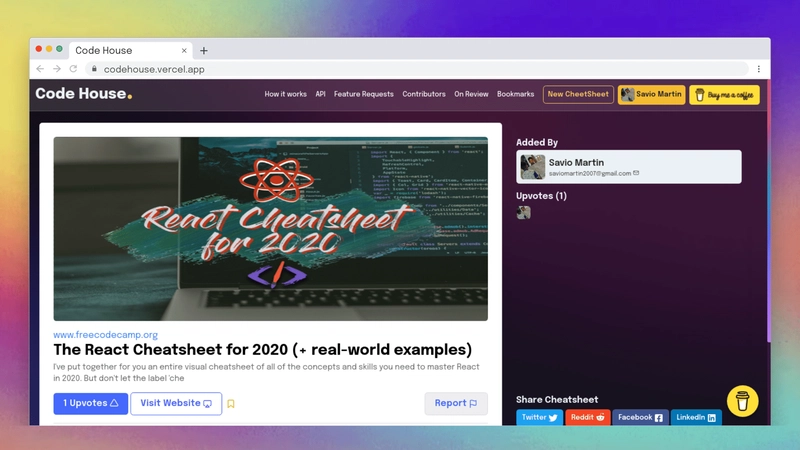Go to Bookmarks in the navbar
The width and height of the screenshot is (800, 450).
pos(515,94)
